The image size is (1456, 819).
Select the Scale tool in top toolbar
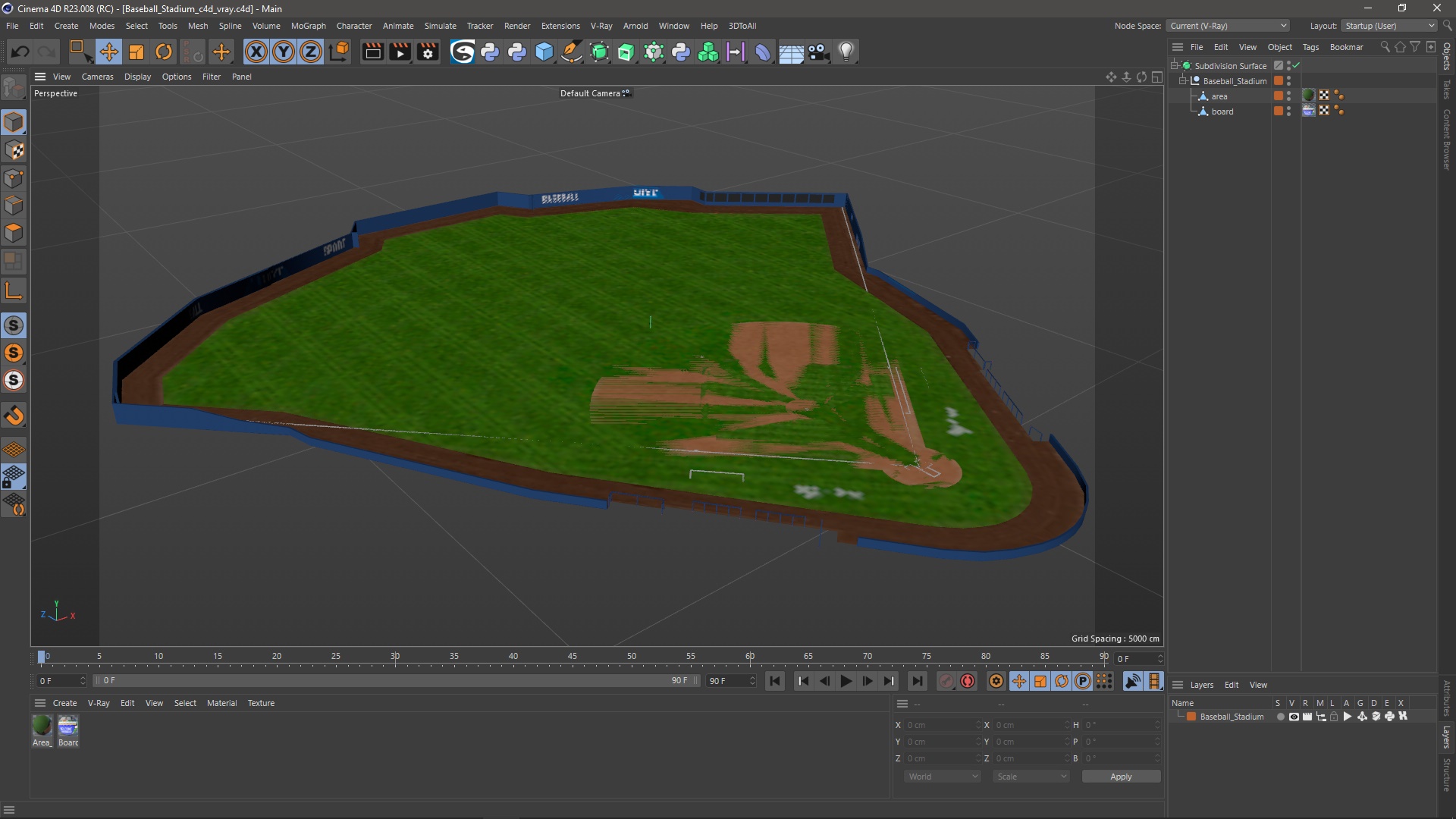tap(136, 52)
